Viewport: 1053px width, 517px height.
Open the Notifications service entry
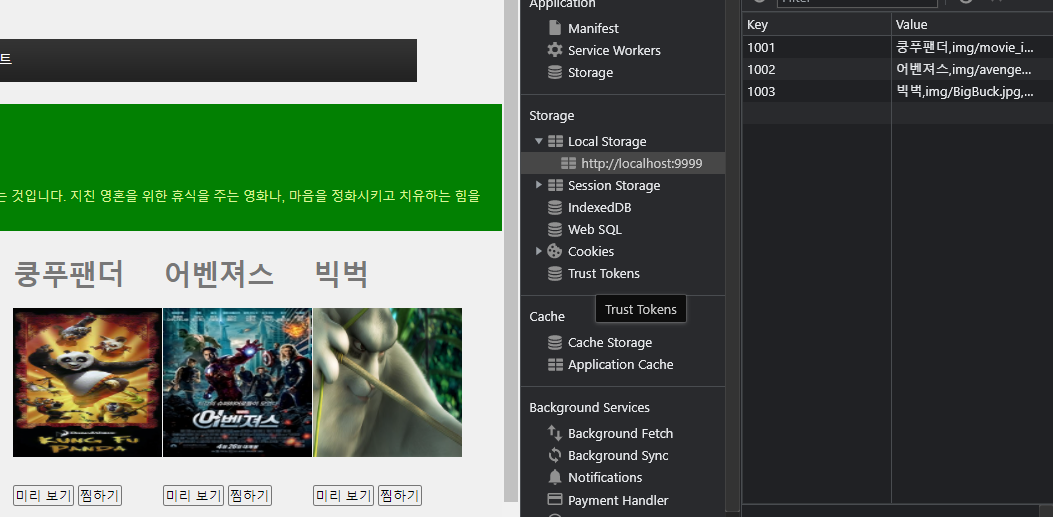pyautogui.click(x=604, y=477)
